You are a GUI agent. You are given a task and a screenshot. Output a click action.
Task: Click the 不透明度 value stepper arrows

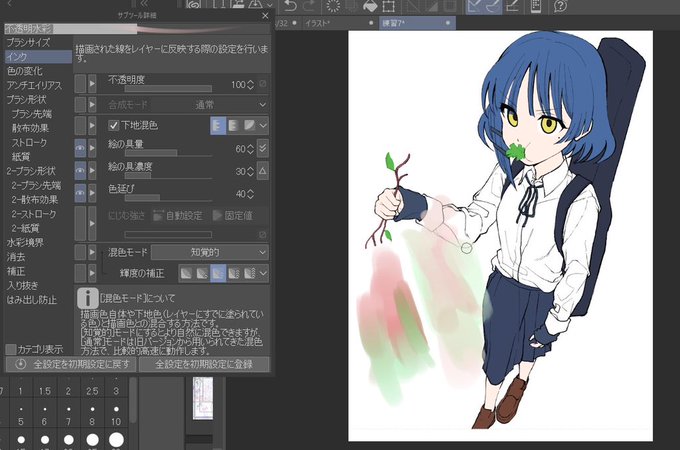250,85
